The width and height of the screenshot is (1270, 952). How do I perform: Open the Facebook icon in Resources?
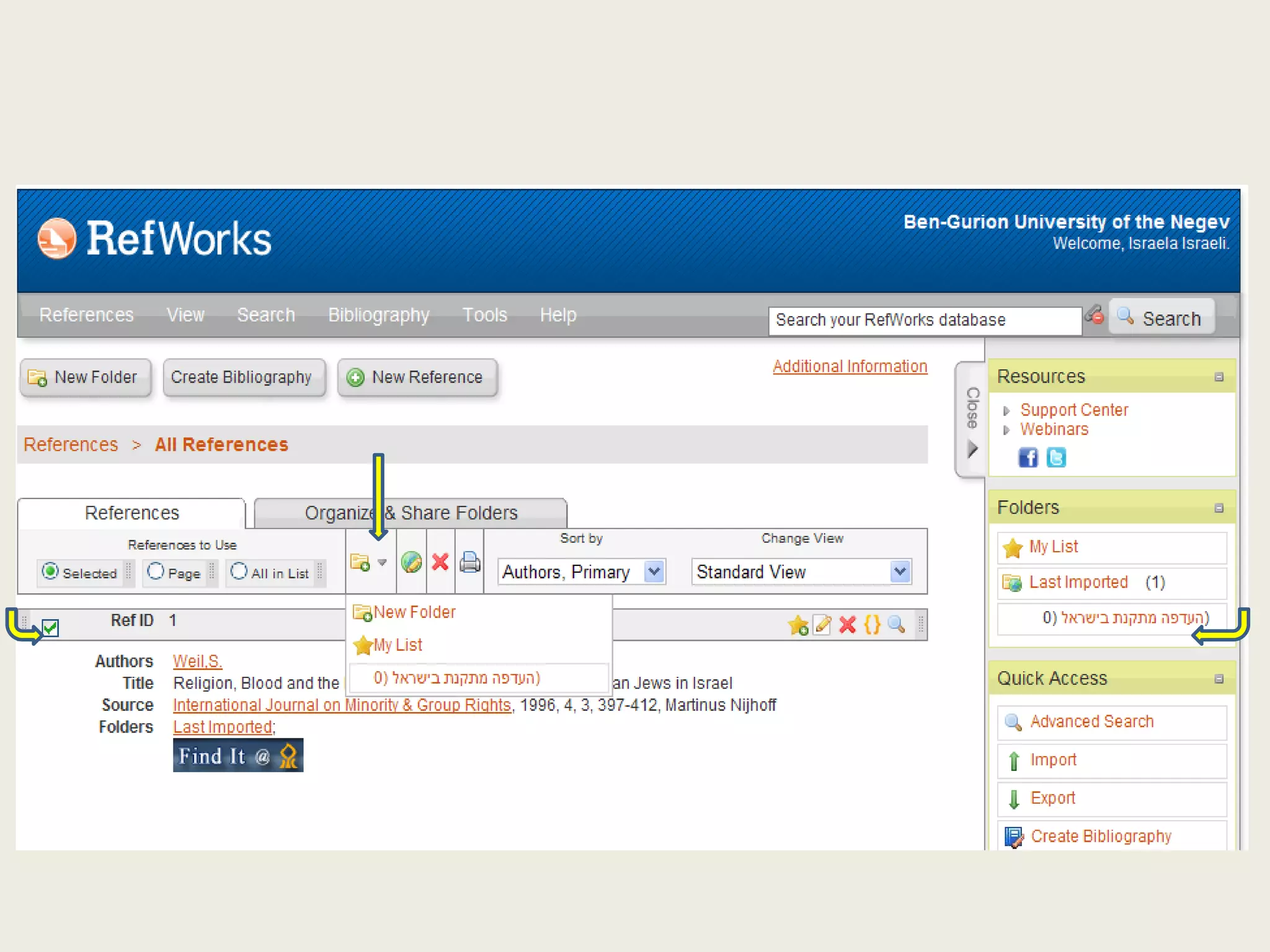pyautogui.click(x=1028, y=458)
